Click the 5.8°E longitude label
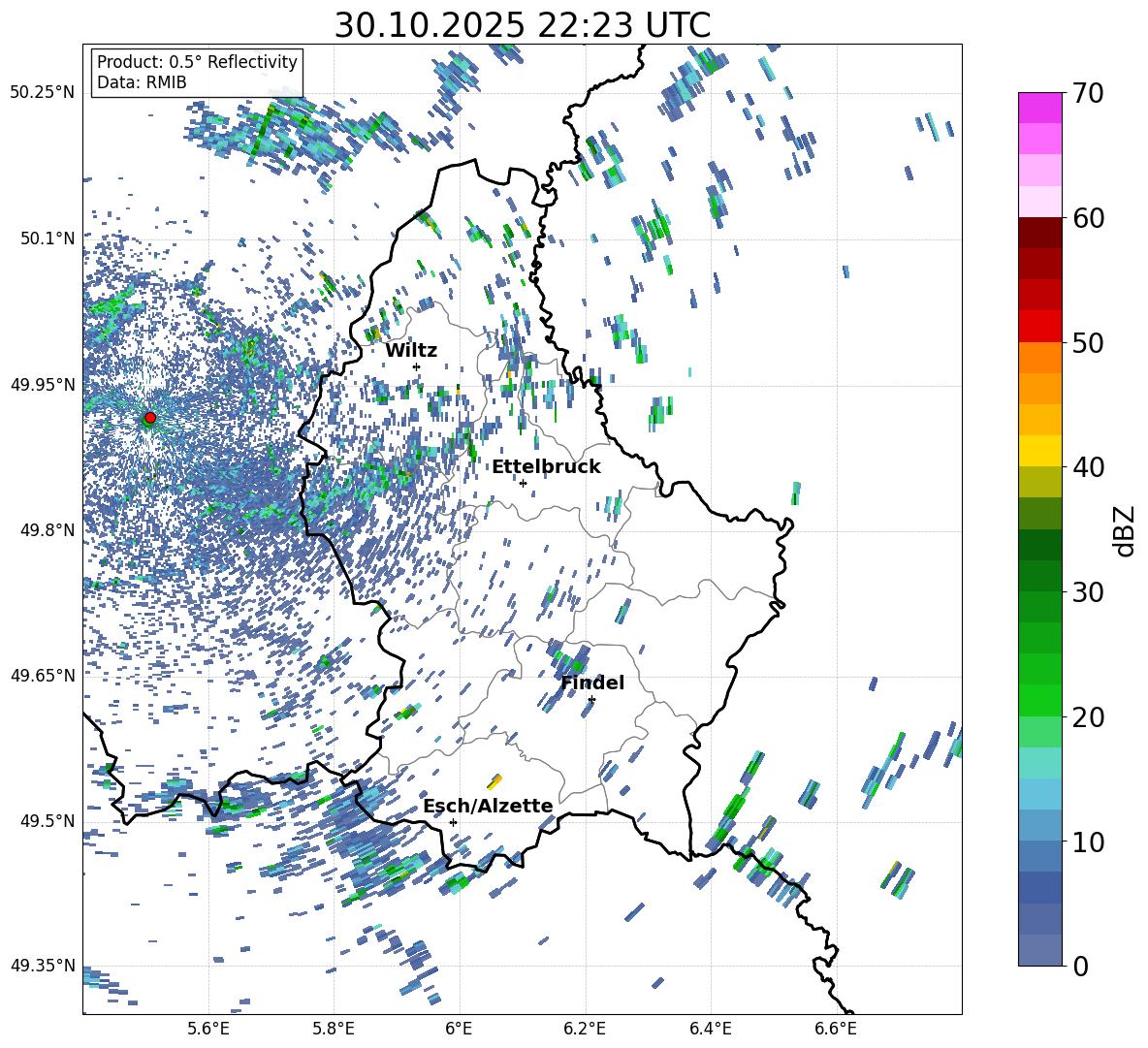This screenshot has width=1148, height=1048. coord(334,1029)
